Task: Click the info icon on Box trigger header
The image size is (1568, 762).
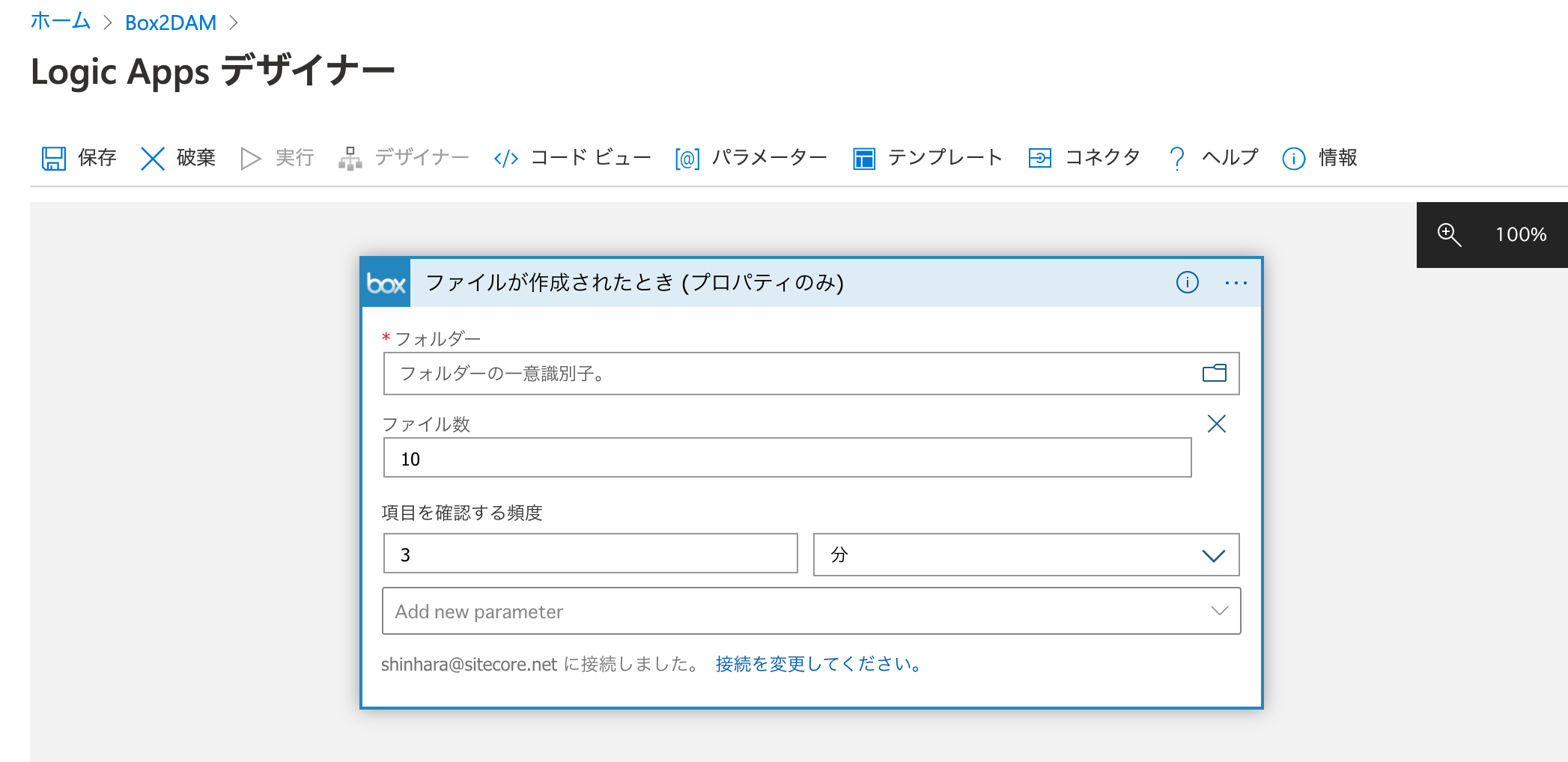Action: coord(1188,282)
